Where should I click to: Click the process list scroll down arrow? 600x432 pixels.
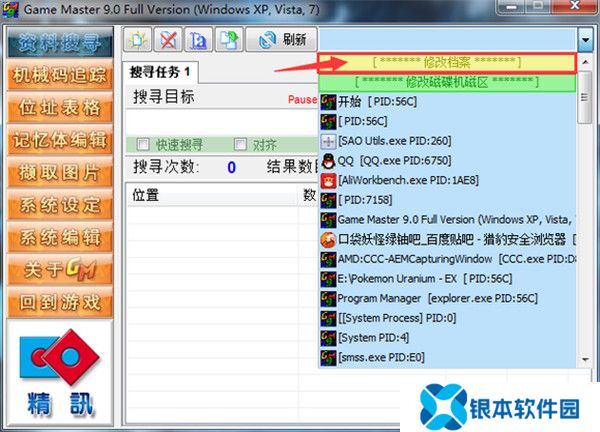[585, 360]
